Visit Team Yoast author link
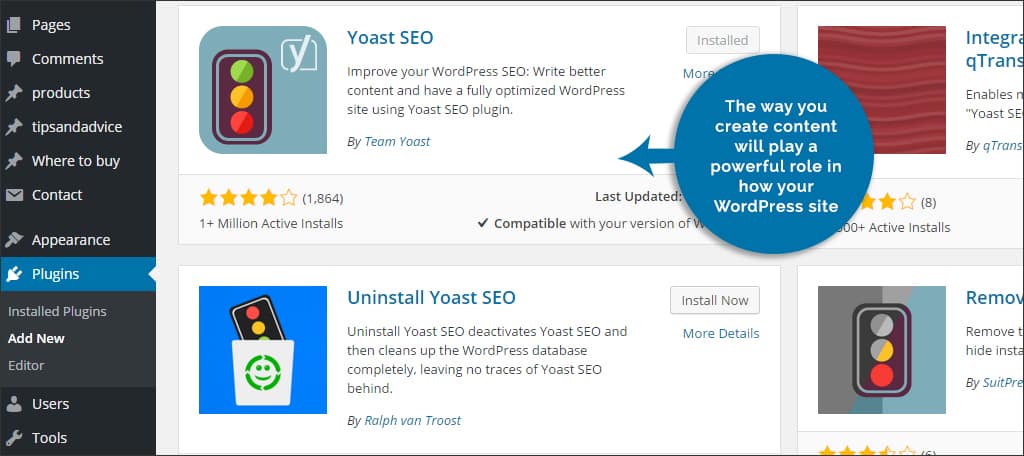 397,141
